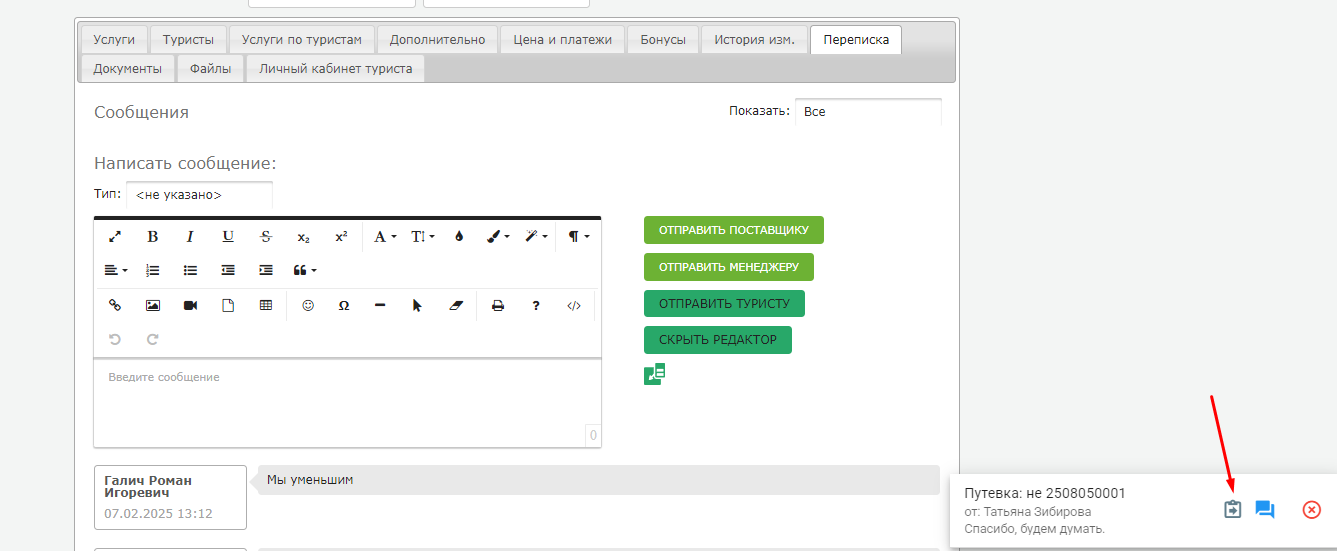Image resolution: width=1337 pixels, height=551 pixels.
Task: Open the emoticons picker
Action: click(308, 306)
